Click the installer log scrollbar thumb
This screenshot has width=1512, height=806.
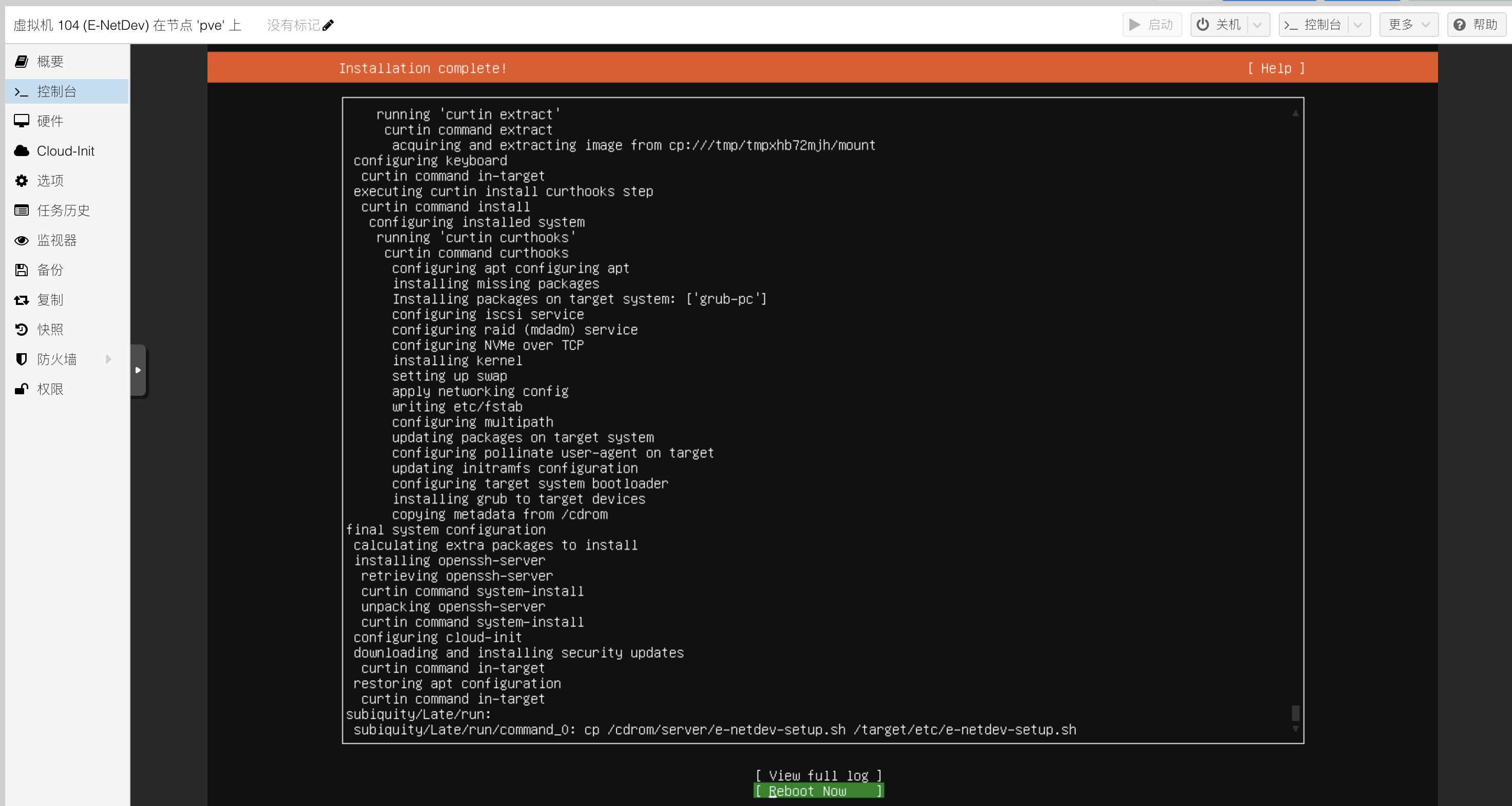[x=1295, y=713]
